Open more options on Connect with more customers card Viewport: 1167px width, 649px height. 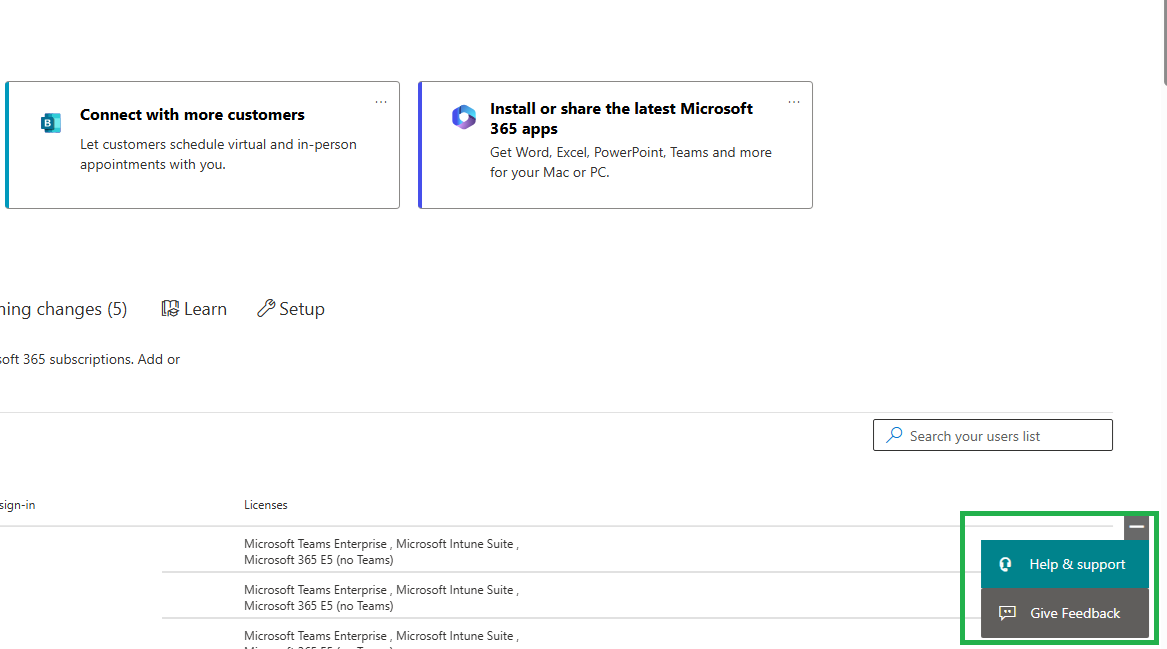click(381, 102)
